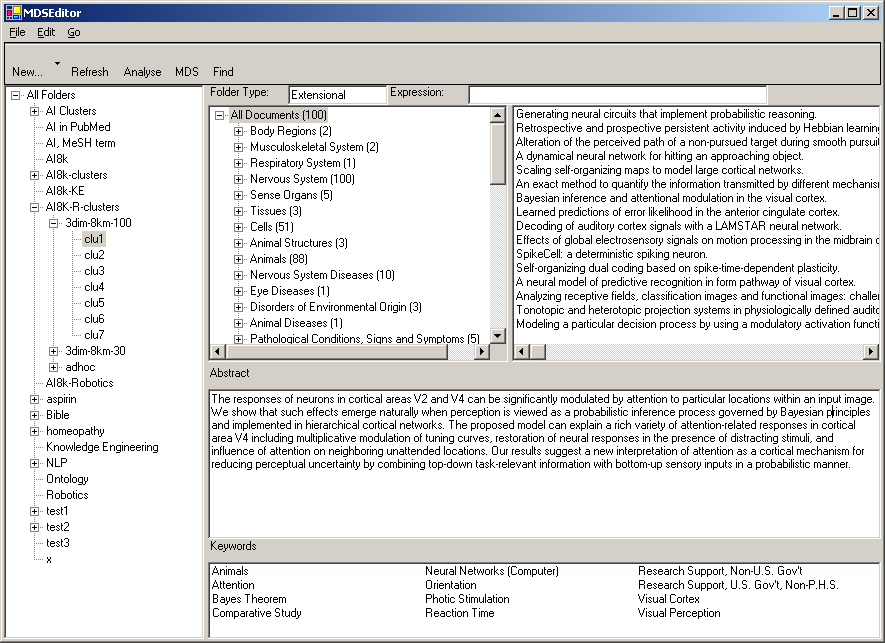
Task: Open the Edit menu
Action: (x=46, y=32)
